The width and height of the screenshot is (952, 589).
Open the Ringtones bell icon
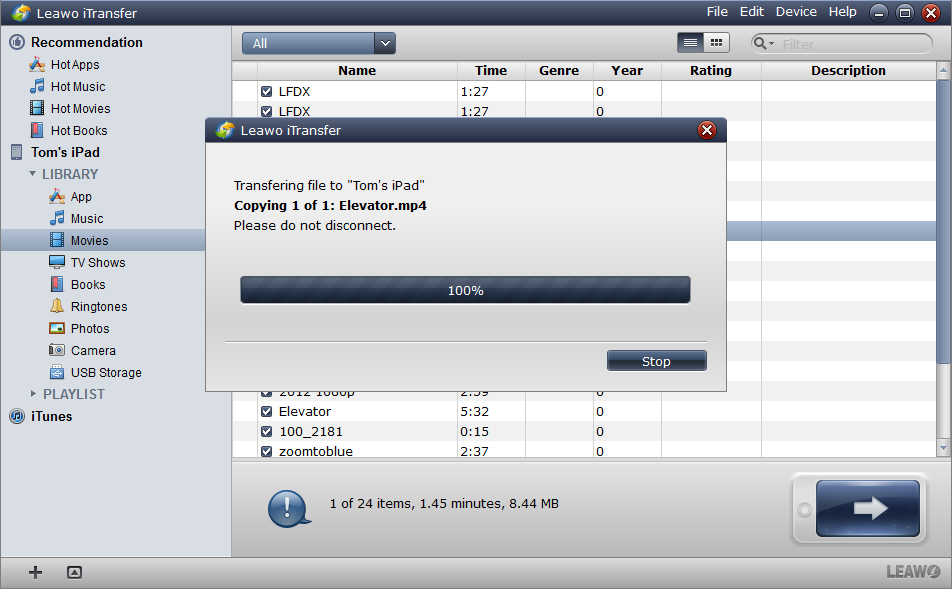[57, 305]
